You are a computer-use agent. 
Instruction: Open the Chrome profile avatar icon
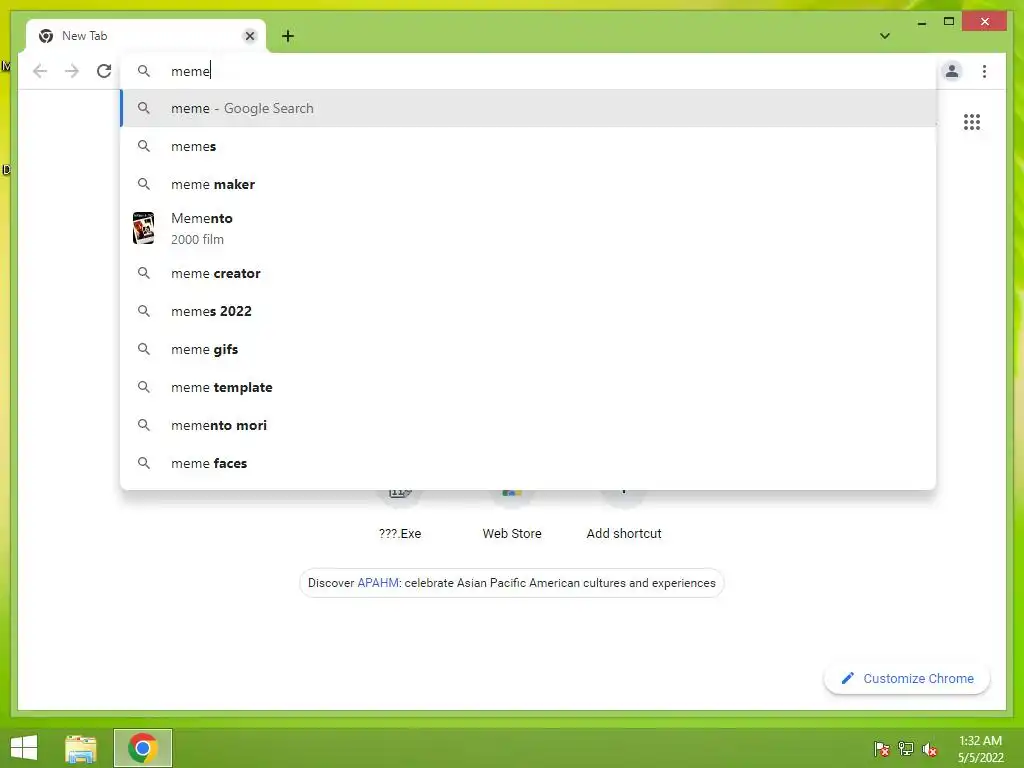coord(952,71)
